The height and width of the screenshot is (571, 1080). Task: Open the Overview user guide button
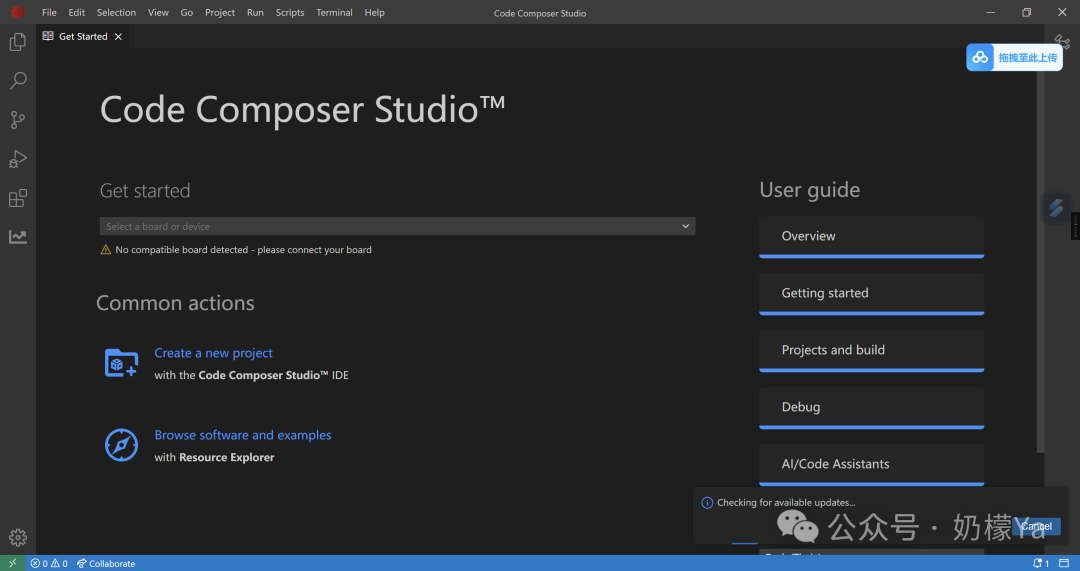click(x=871, y=237)
